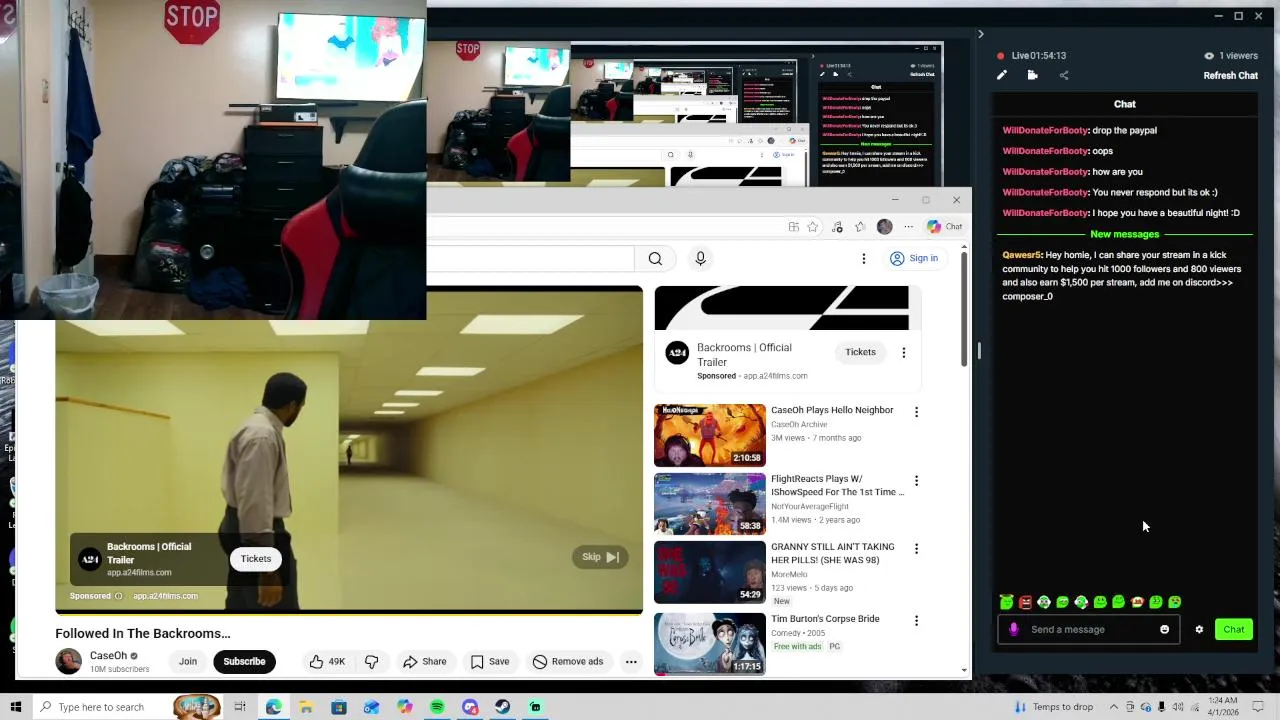Open more actions ellipsis under video
Viewport: 1280px width, 720px height.
[631, 661]
